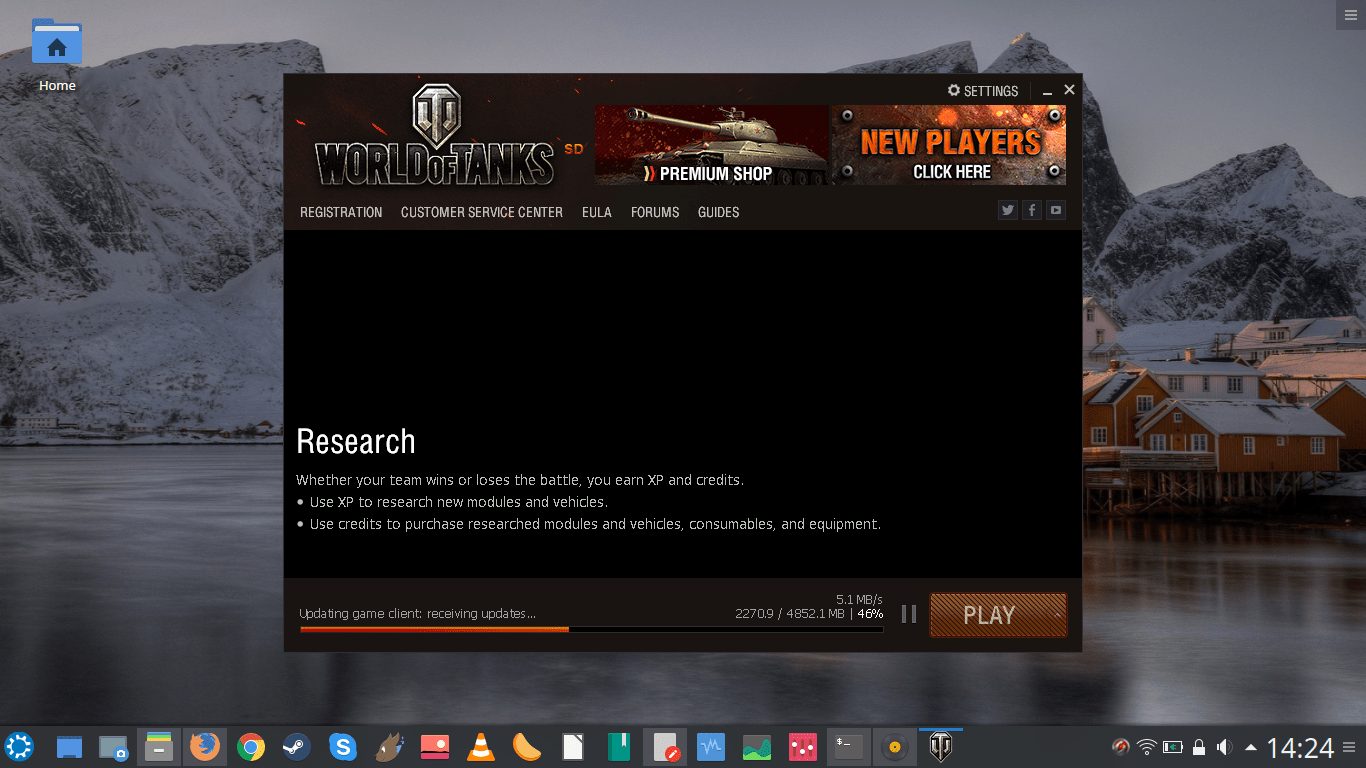This screenshot has height=768, width=1366.
Task: Click the Research tip heading
Action: pos(356,441)
